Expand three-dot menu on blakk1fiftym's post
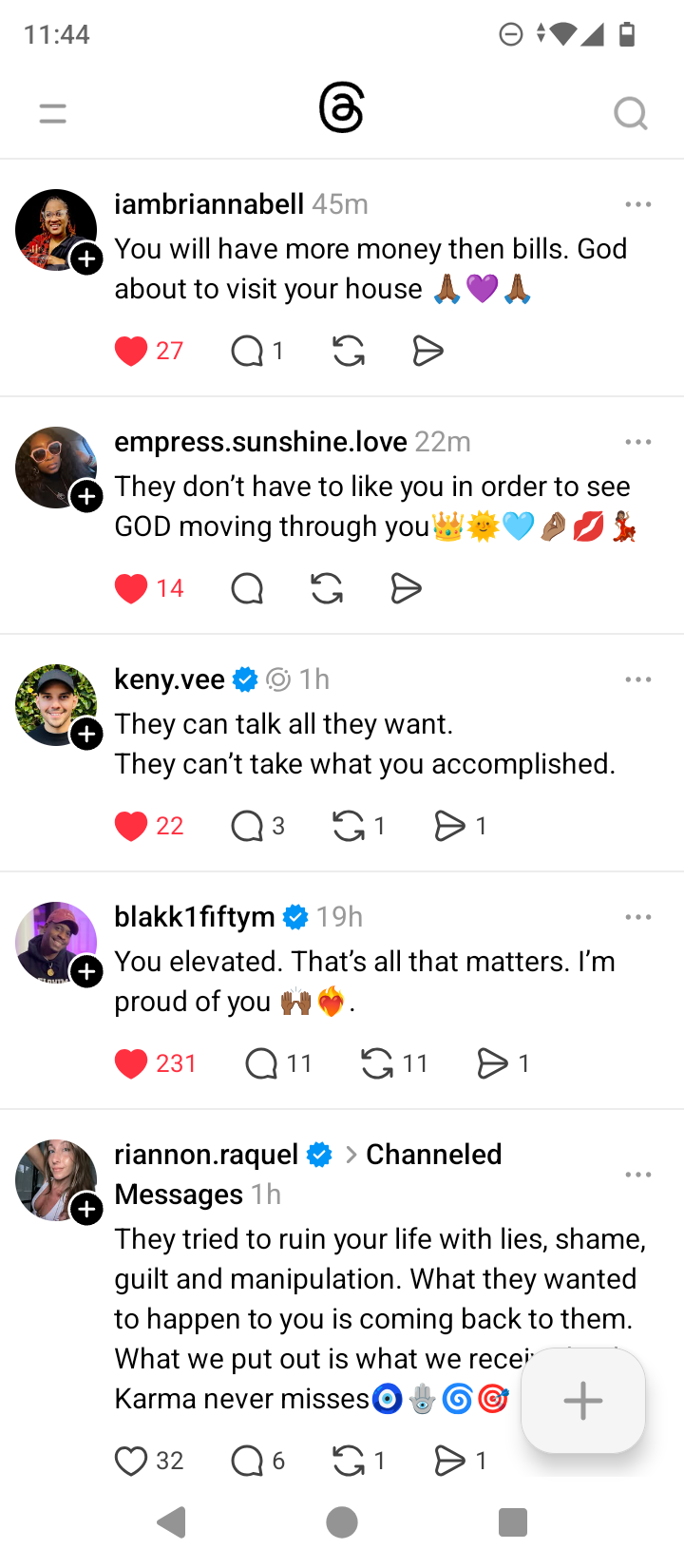Image resolution: width=684 pixels, height=1568 pixels. (638, 917)
